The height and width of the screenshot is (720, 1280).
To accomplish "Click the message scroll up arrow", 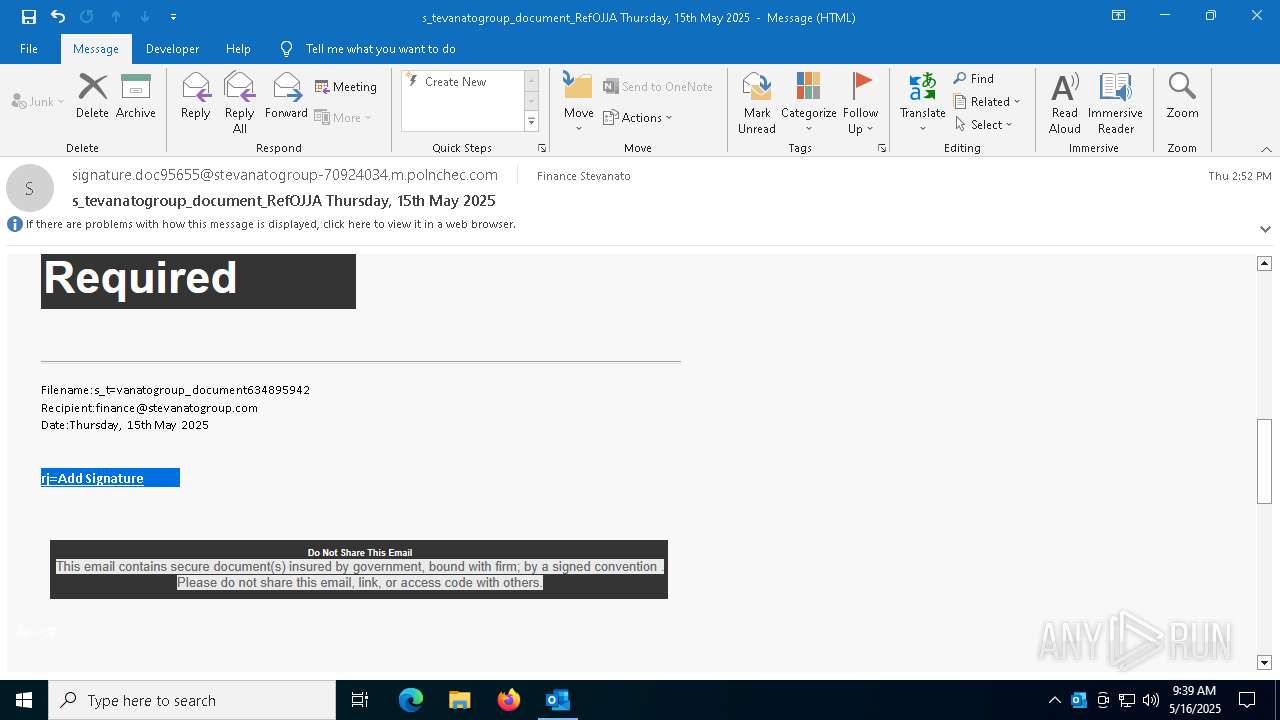I will pyautogui.click(x=1264, y=263).
